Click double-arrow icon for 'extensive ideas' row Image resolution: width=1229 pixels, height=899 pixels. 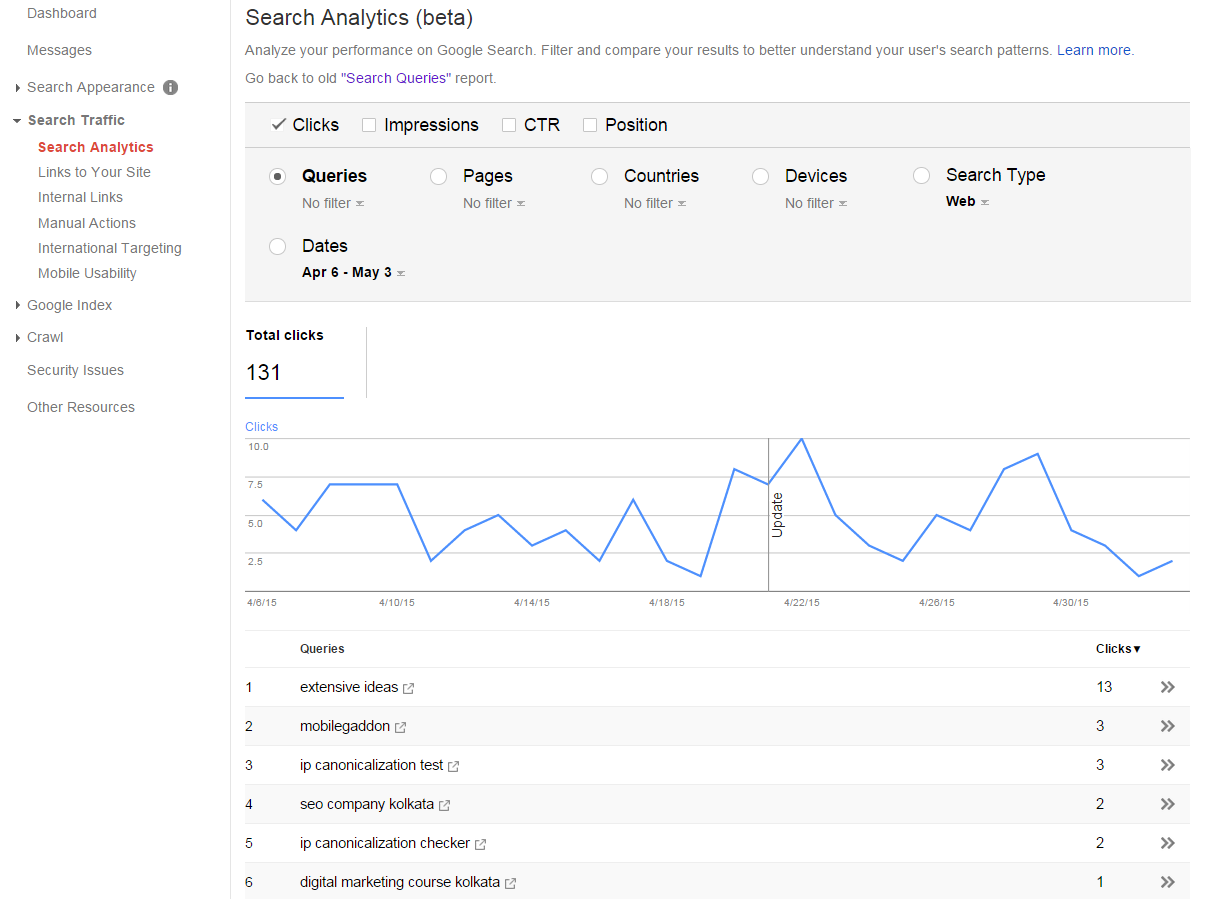coord(1167,687)
